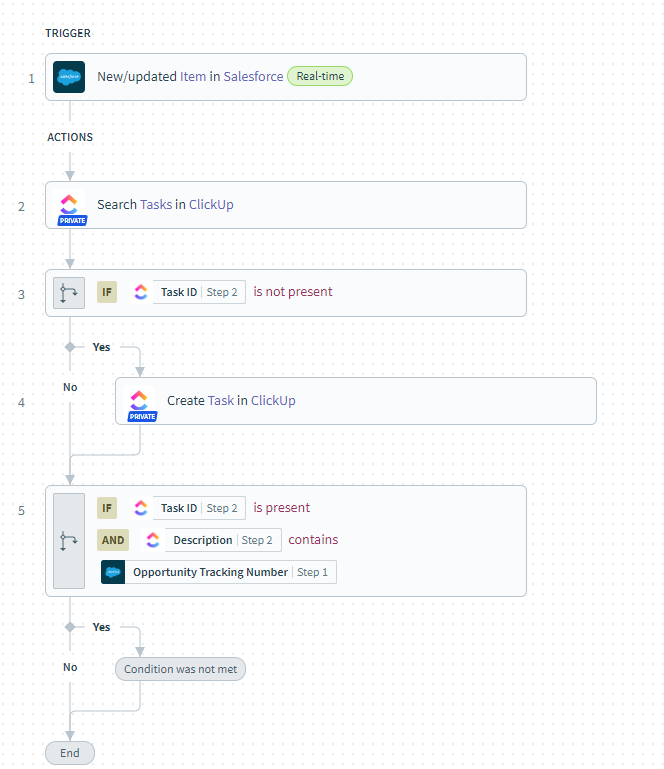Select the branch icon on step 3
Screen dimensions: 664x769
(69, 293)
